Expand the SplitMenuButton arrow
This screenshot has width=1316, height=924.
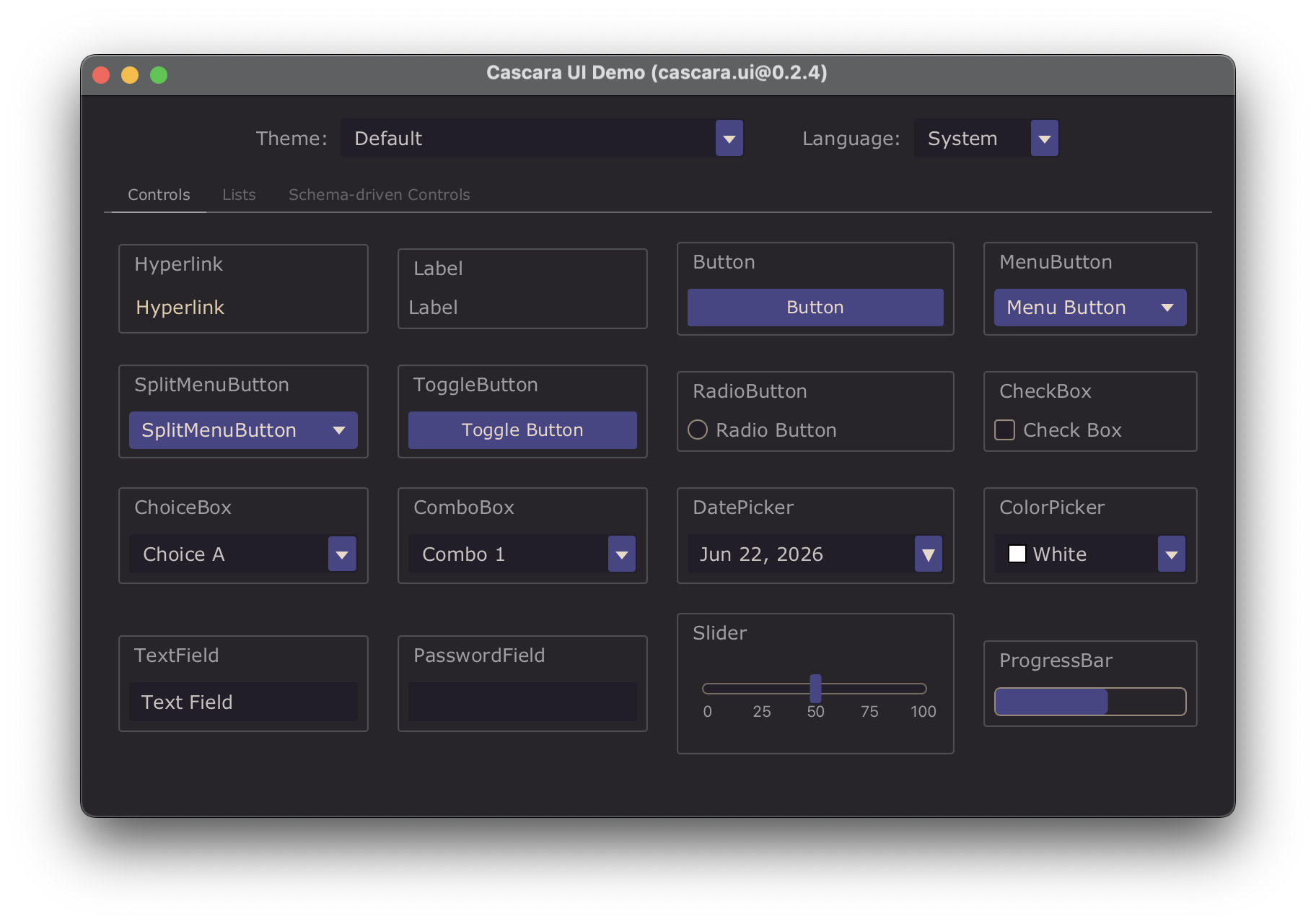(339, 430)
